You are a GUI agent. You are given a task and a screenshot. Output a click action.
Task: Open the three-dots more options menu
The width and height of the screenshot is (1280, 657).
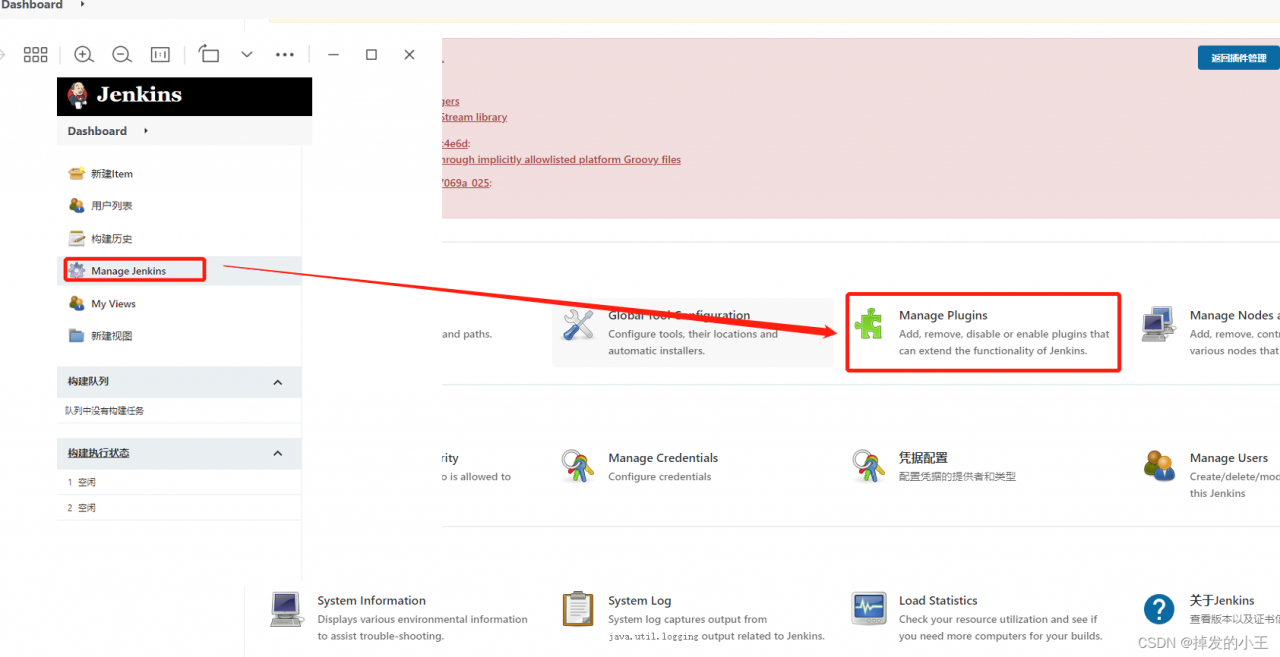pyautogui.click(x=285, y=55)
